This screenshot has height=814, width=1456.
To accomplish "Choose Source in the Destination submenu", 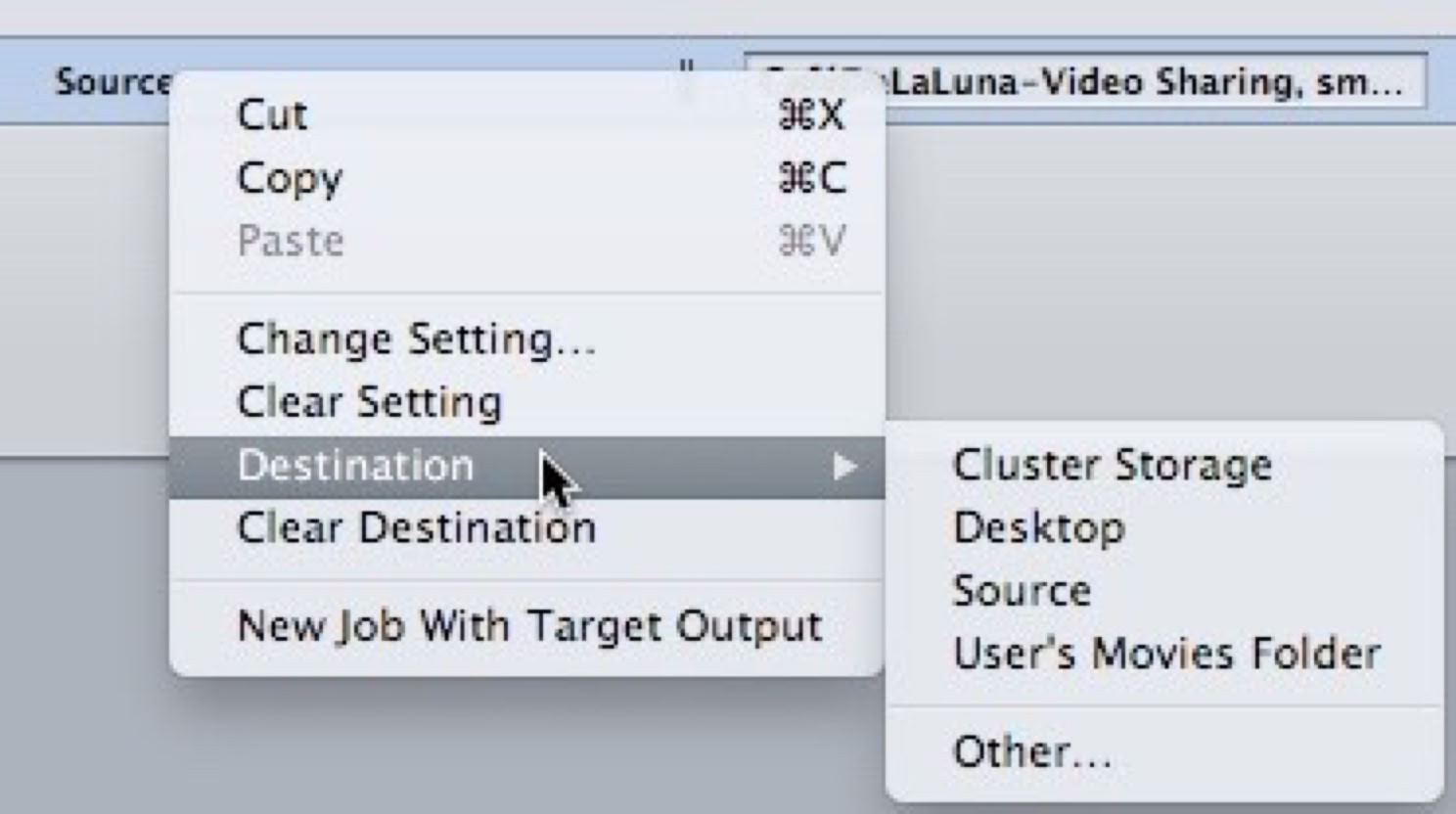I will click(1022, 591).
